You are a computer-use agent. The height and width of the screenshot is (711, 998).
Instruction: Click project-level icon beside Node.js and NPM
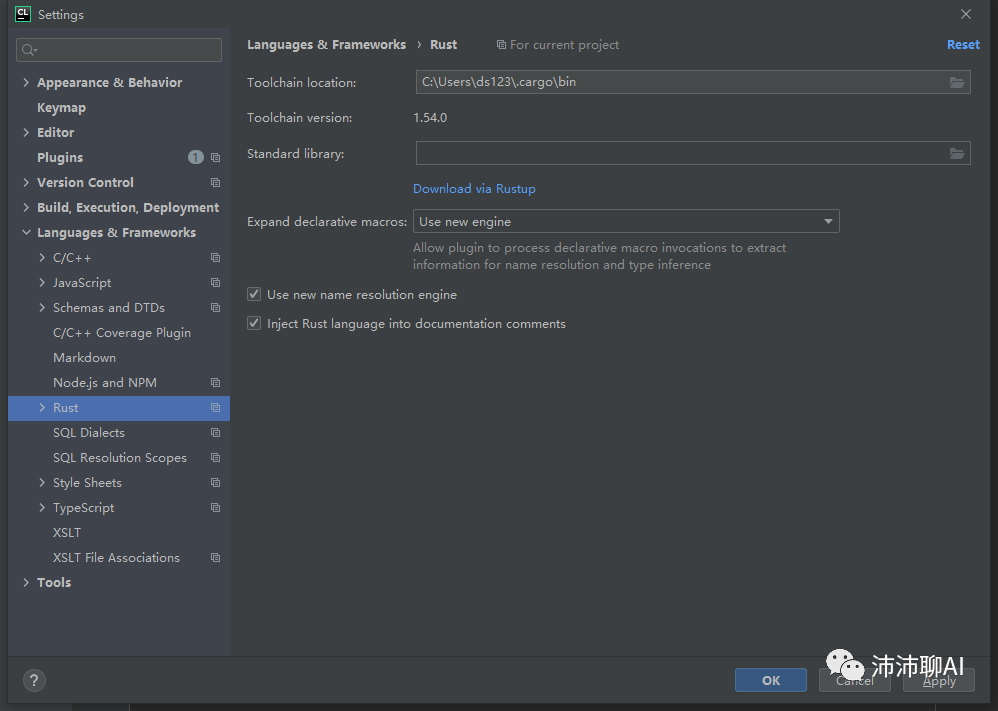(x=215, y=383)
